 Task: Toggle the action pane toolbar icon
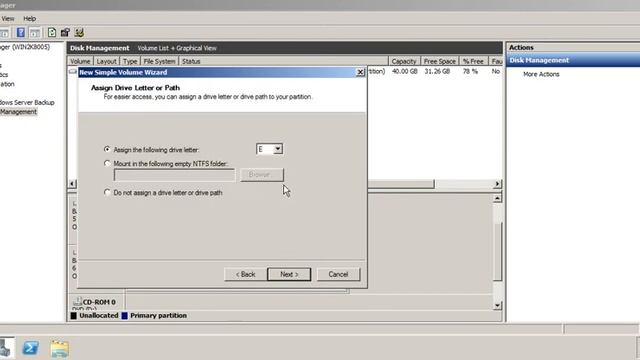tap(35, 33)
